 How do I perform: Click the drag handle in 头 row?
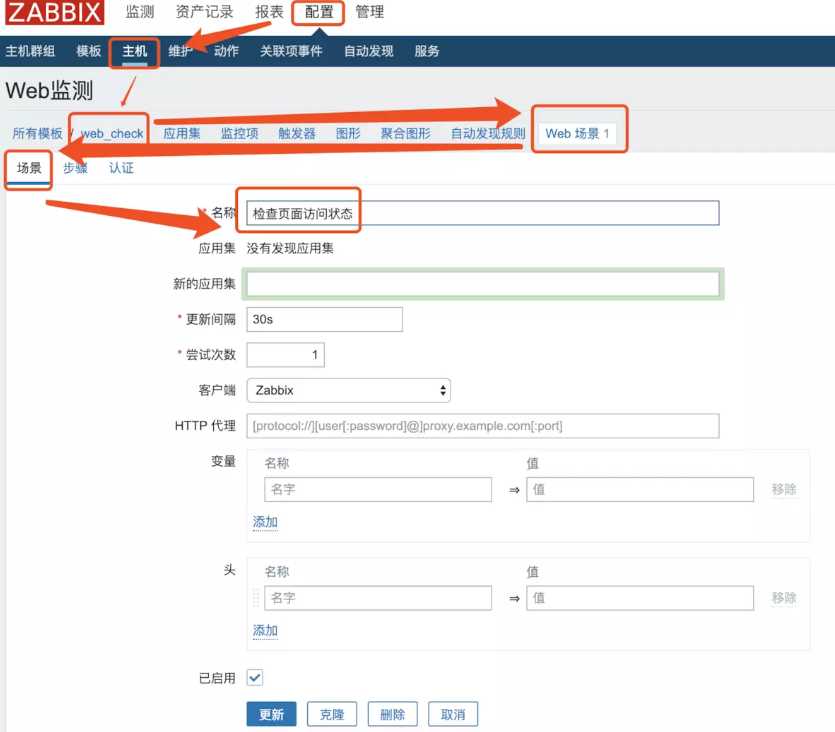[x=256, y=598]
